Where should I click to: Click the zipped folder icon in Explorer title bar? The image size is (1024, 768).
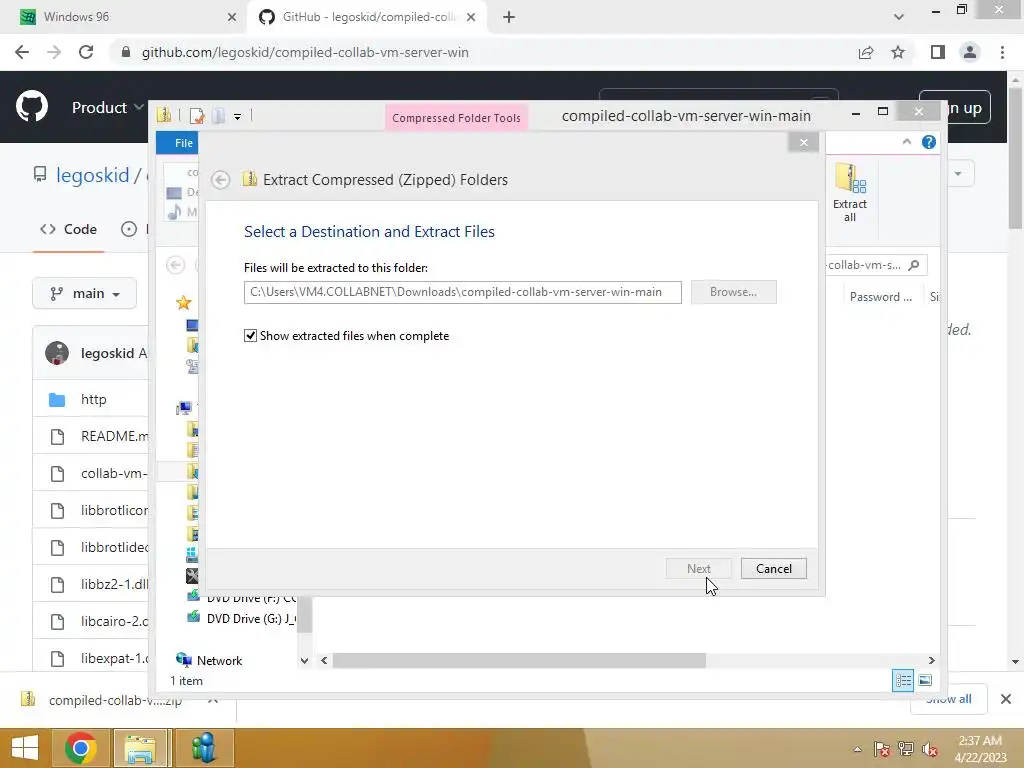(x=164, y=116)
